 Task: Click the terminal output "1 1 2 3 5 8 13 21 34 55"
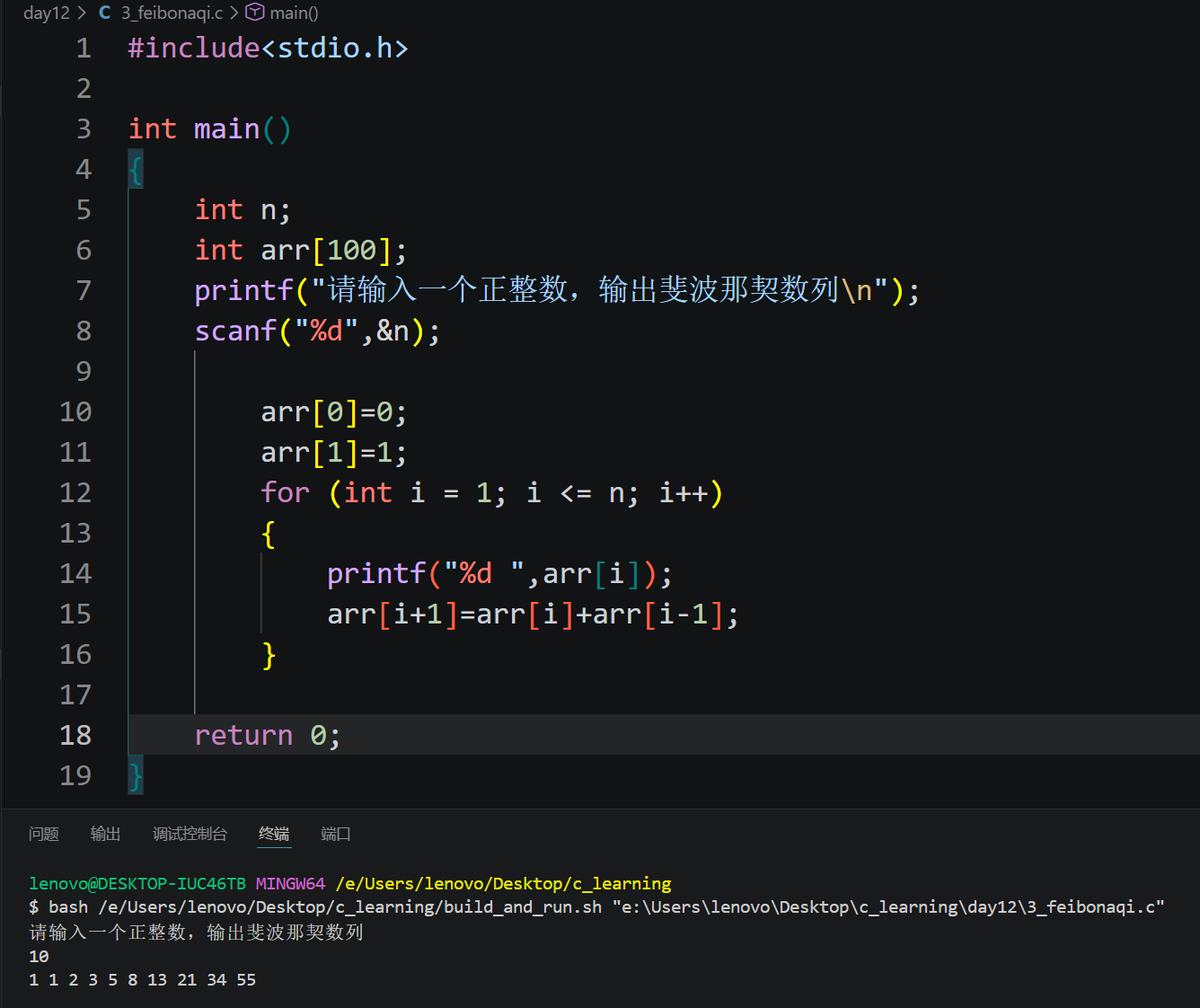pos(142,980)
